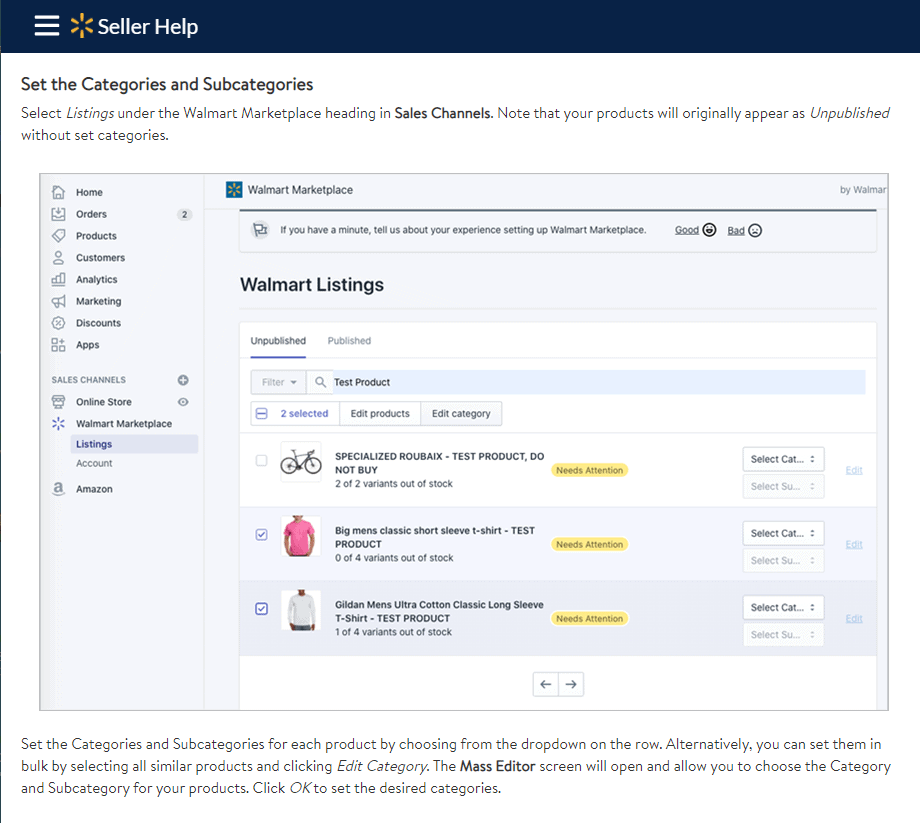The height and width of the screenshot is (823, 920).
Task: Open Home in the sidebar
Action: pyautogui.click(x=89, y=192)
